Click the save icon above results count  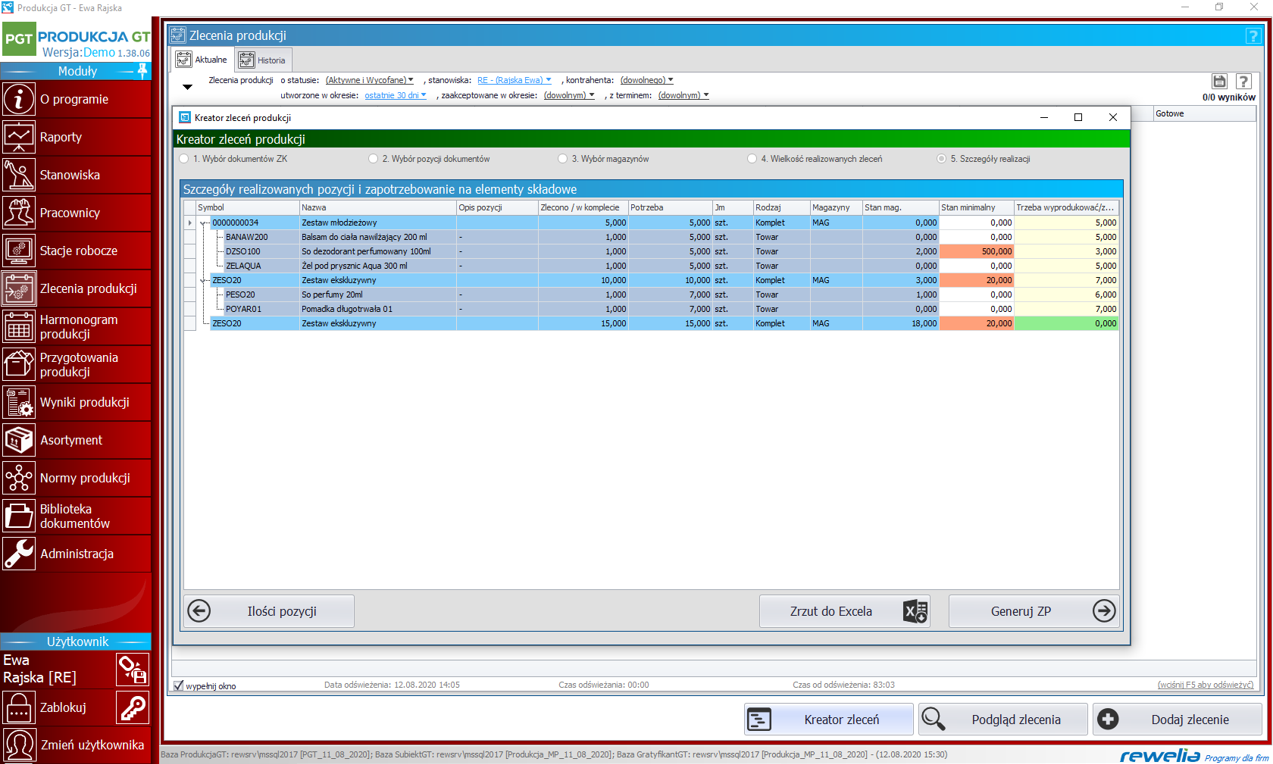click(1219, 81)
